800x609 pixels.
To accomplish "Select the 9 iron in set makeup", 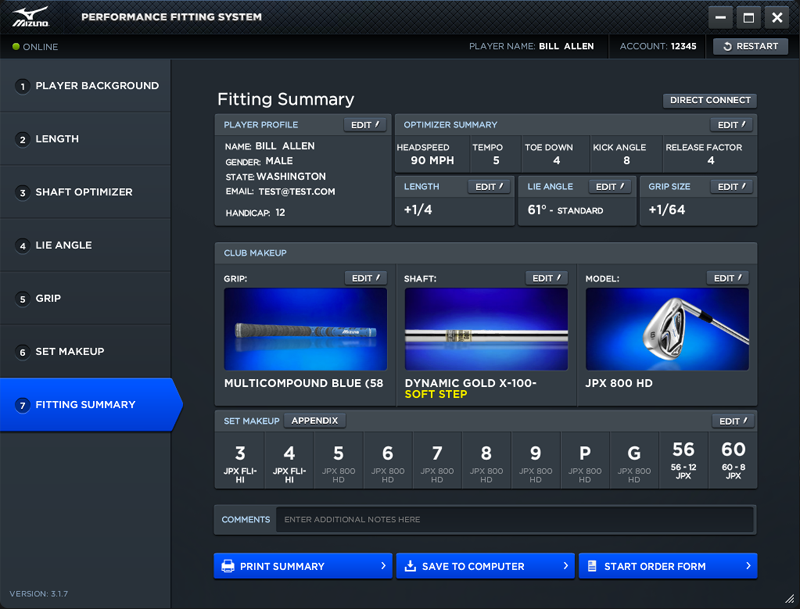I will (535, 461).
